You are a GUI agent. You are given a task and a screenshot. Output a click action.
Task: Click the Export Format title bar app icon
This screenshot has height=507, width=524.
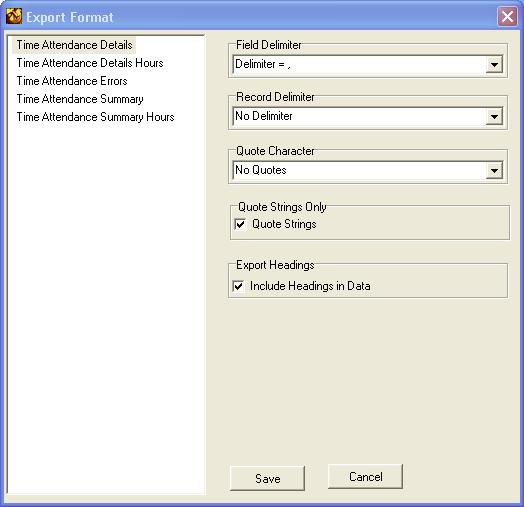coord(14,16)
